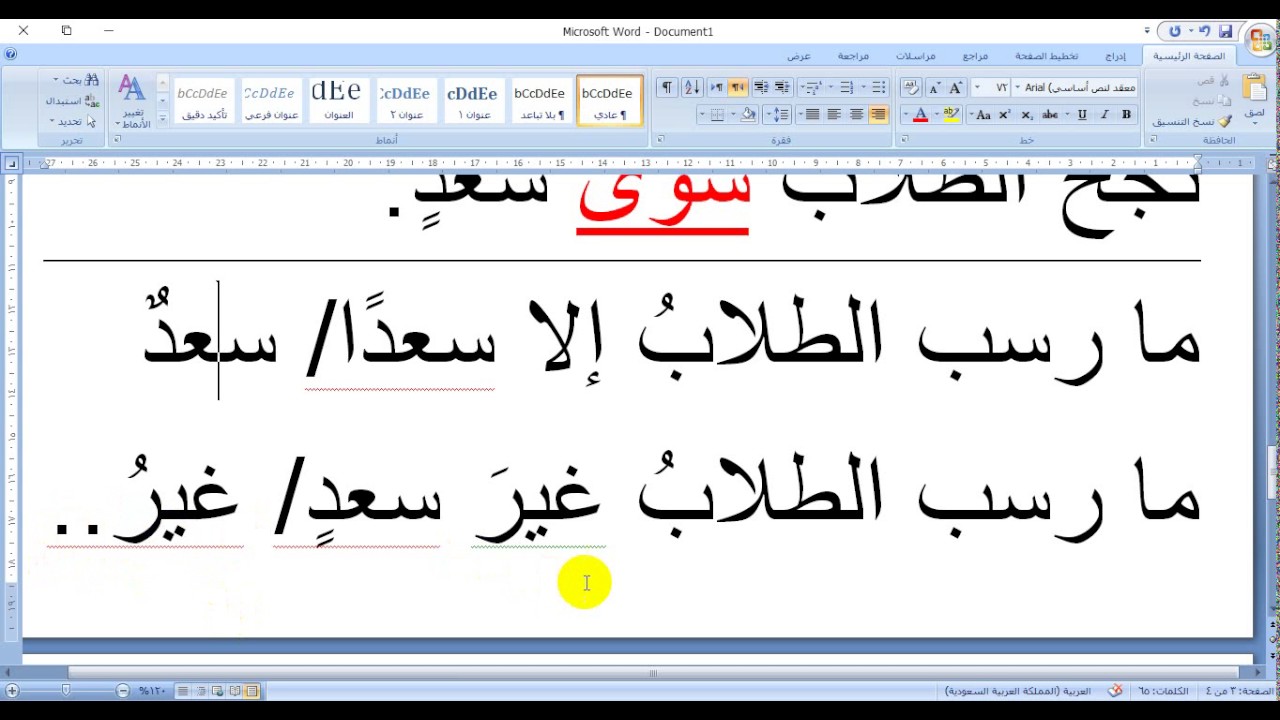The height and width of the screenshot is (720, 1280).
Task: Open Word Help question mark icon
Action: pos(10,55)
